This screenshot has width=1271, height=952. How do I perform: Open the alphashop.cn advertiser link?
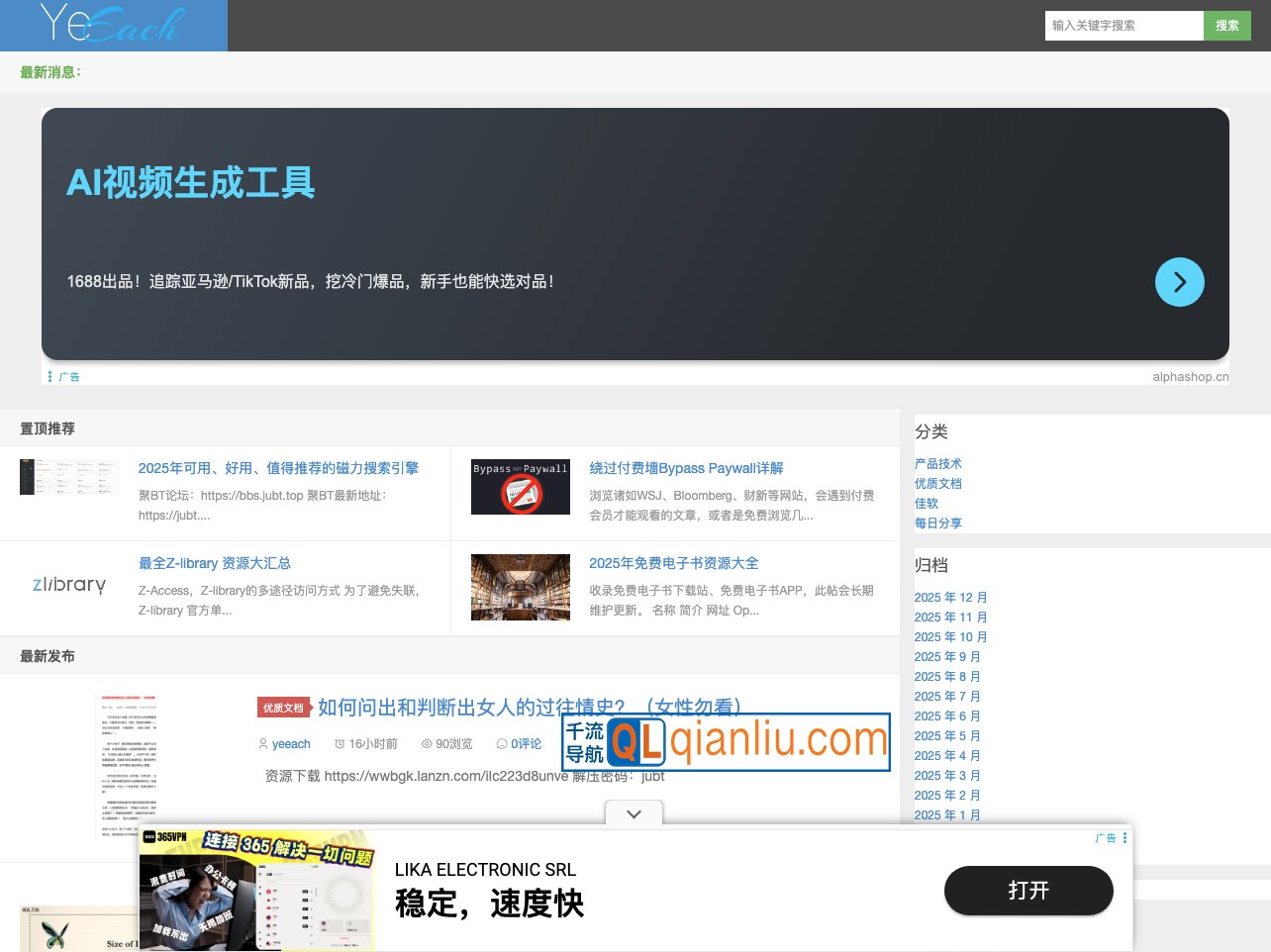pos(1191,376)
